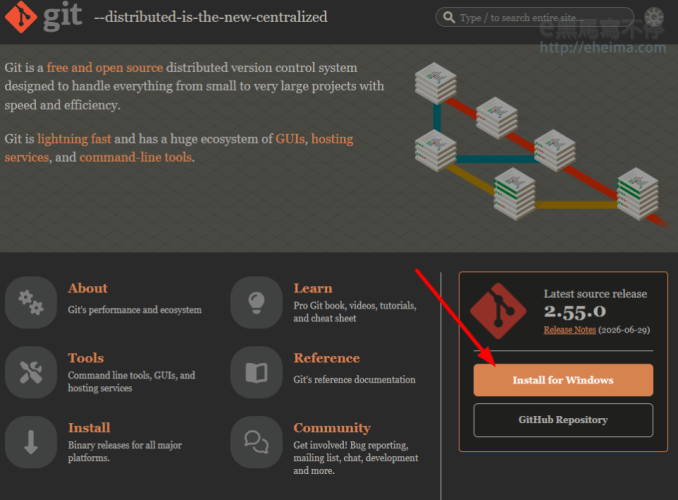The image size is (678, 500).
Task: Click 'Git's performance and ecosystem' description
Action: pyautogui.click(x=134, y=310)
